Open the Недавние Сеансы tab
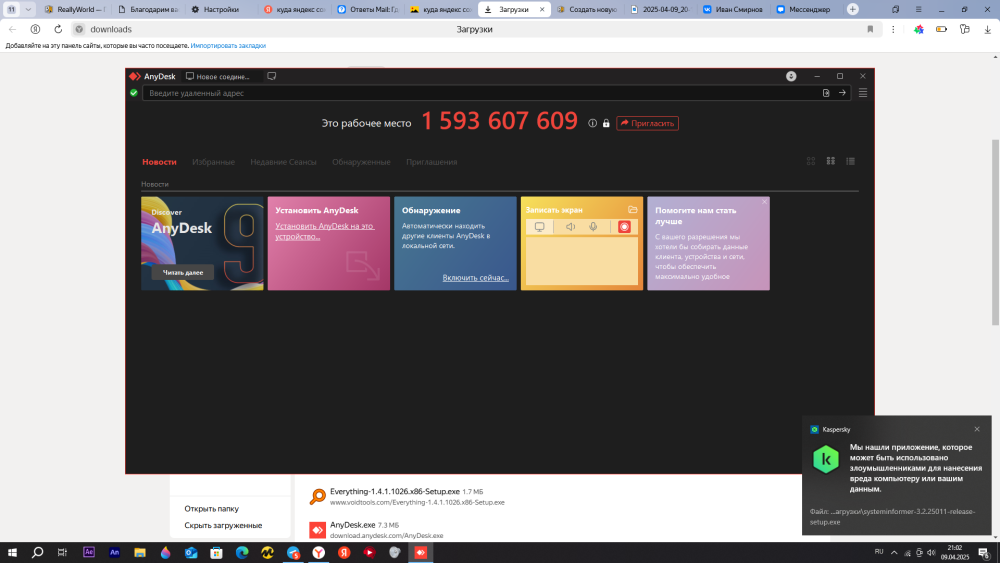This screenshot has width=1000, height=563. point(283,162)
